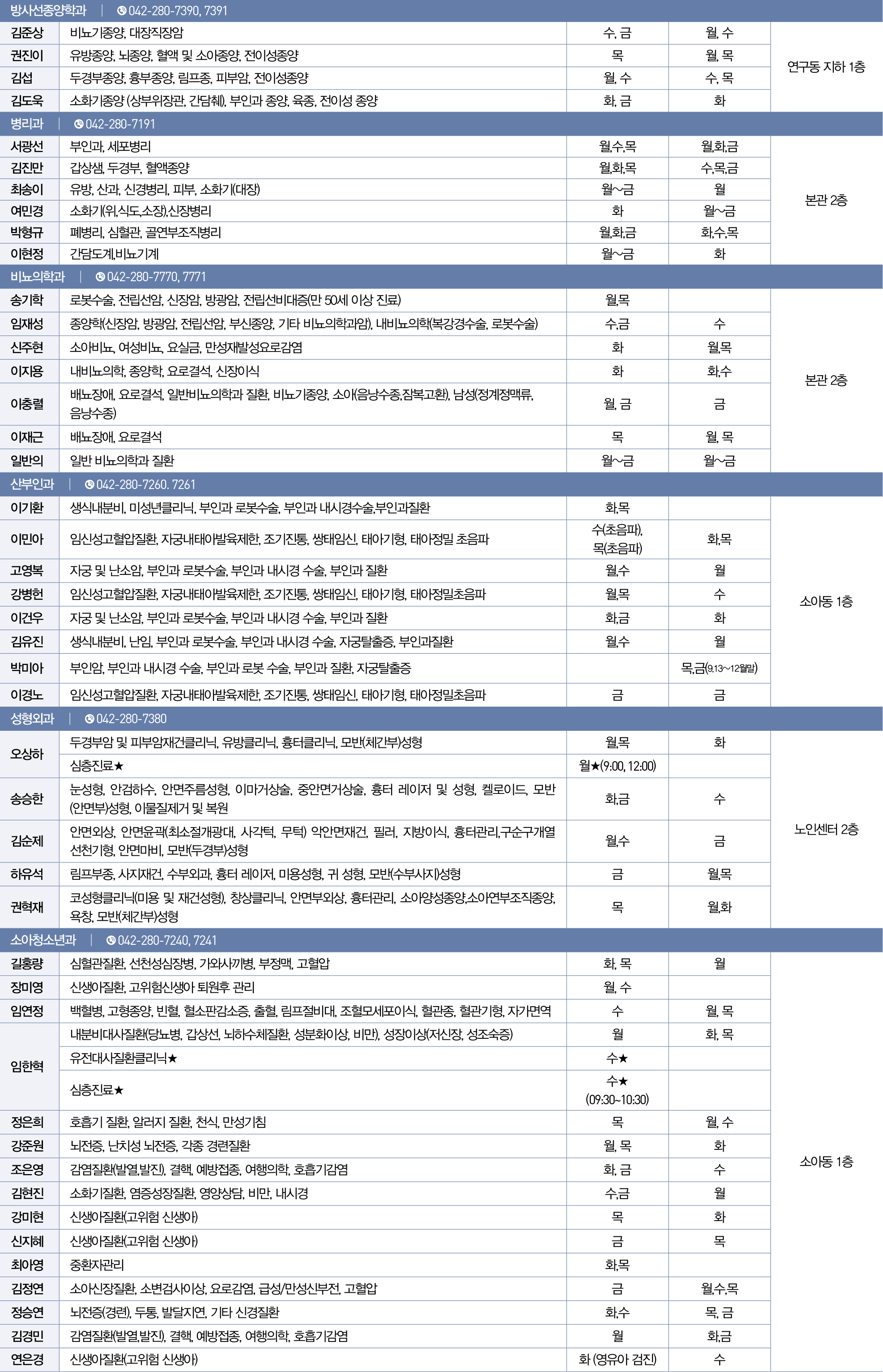The height and width of the screenshot is (1372, 883).
Task: Click doctor name 김유진
Action: (x=27, y=641)
